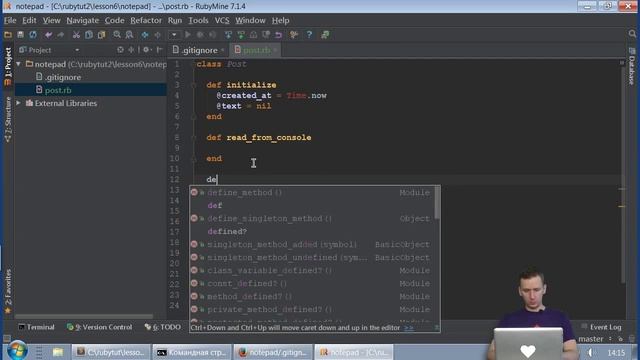
Task: Open the Version Control tool window
Action: 99,327
